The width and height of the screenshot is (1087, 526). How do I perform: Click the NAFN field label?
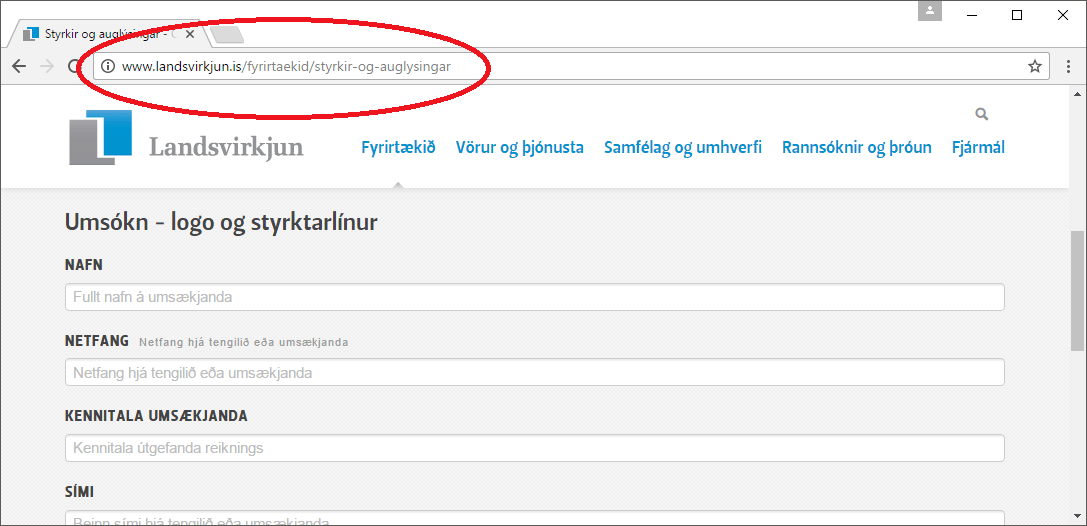tap(84, 265)
